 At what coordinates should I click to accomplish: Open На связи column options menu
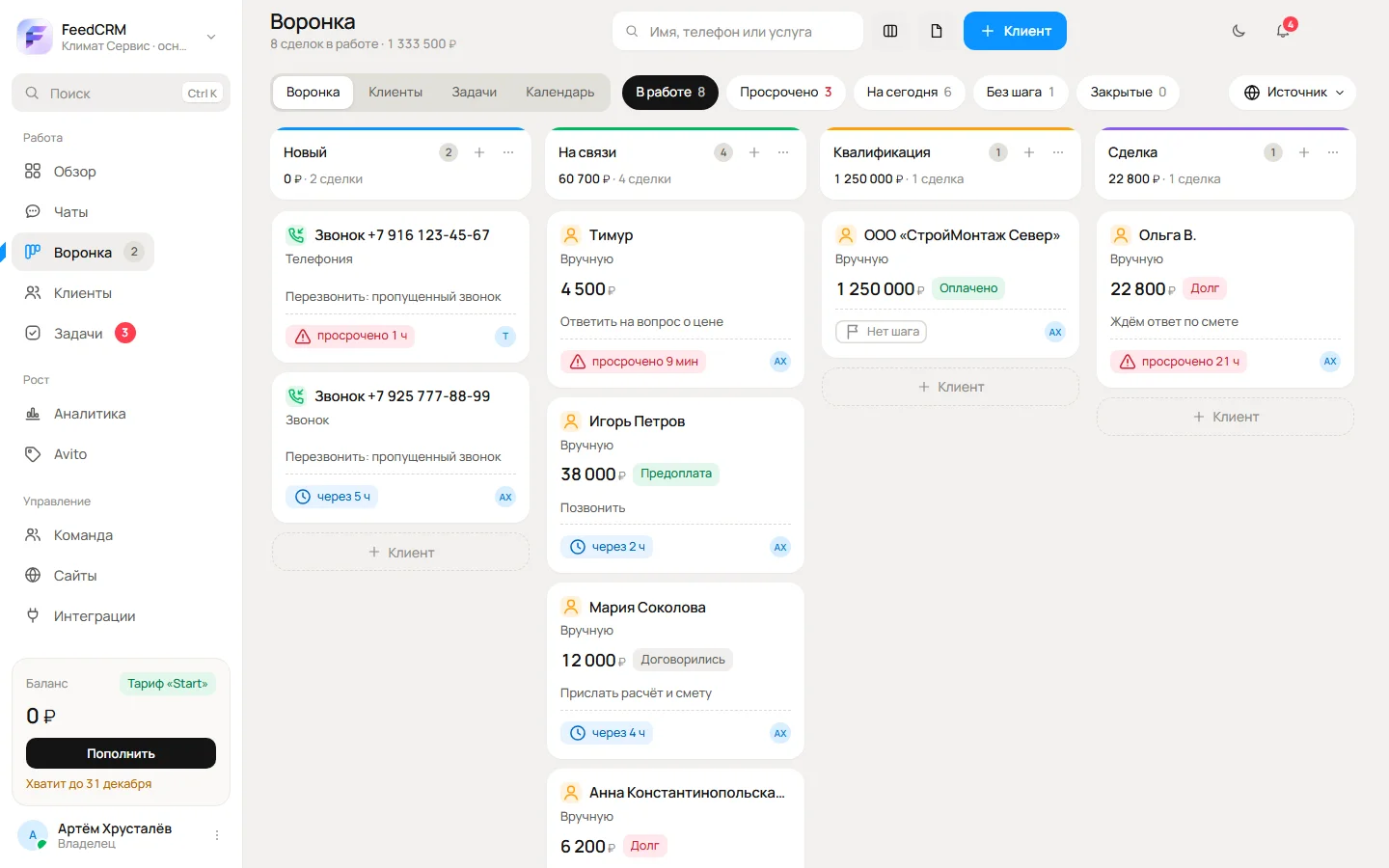pos(783,152)
